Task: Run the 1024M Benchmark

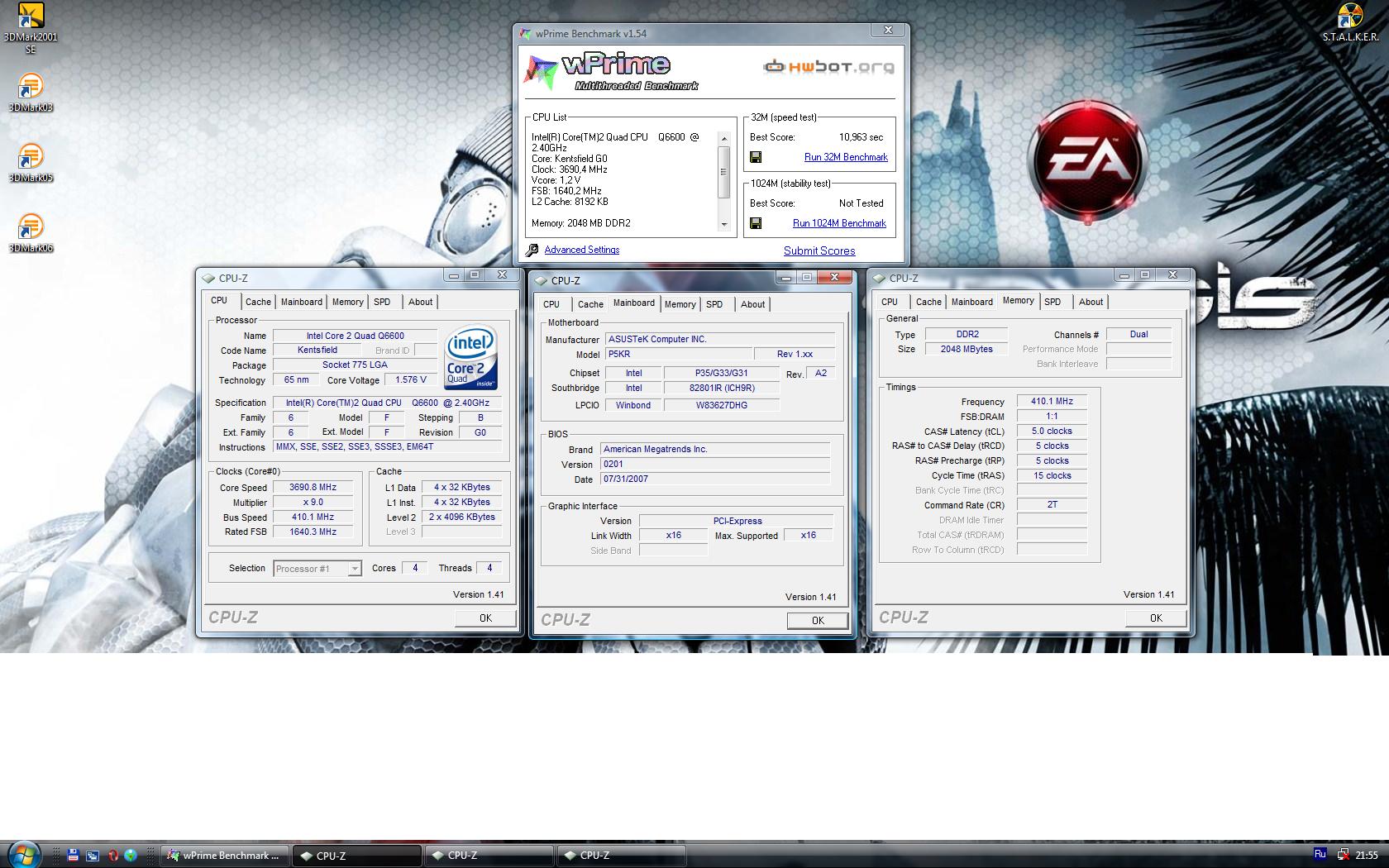Action: [x=839, y=223]
